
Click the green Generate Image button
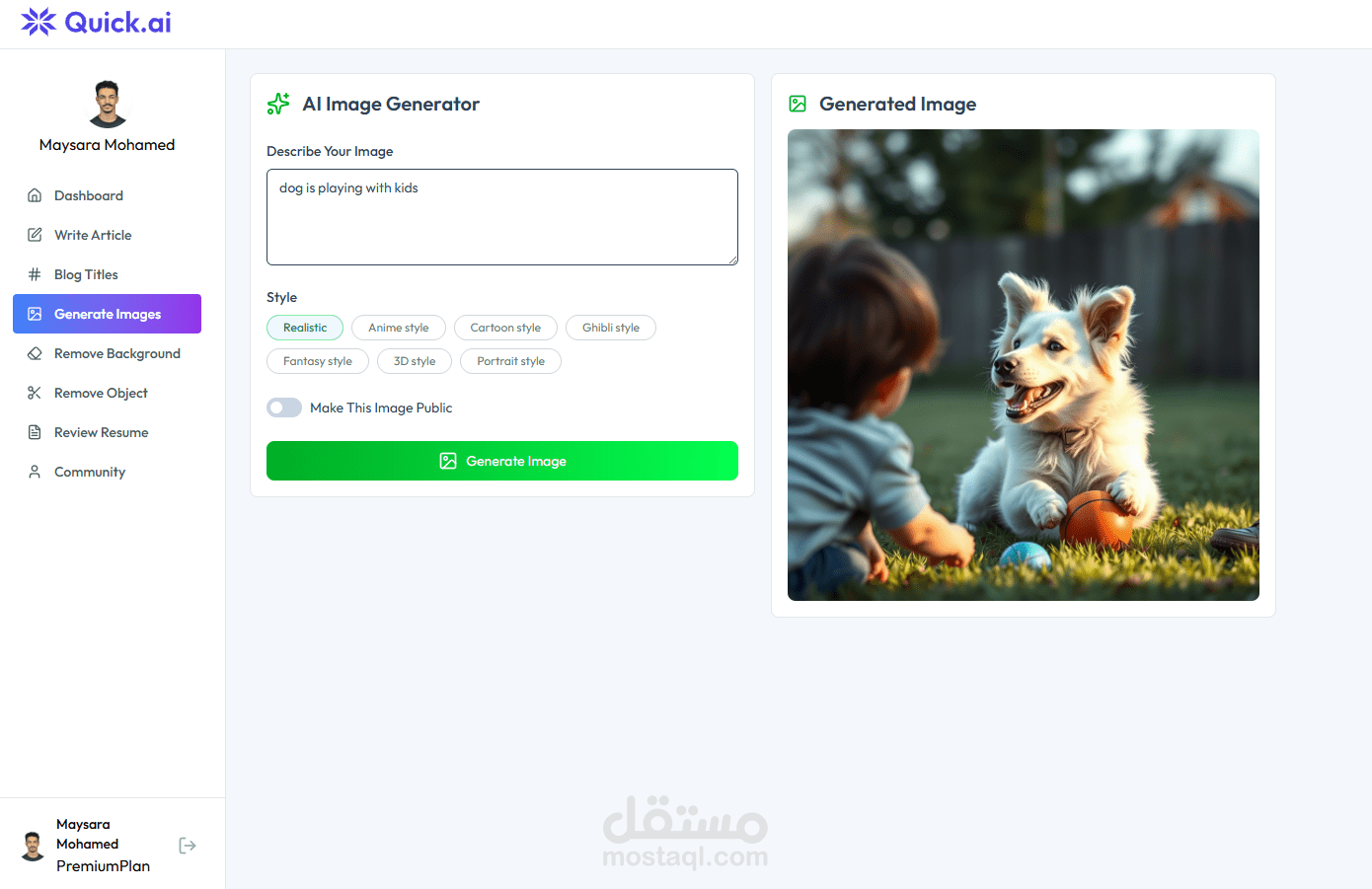tap(502, 461)
